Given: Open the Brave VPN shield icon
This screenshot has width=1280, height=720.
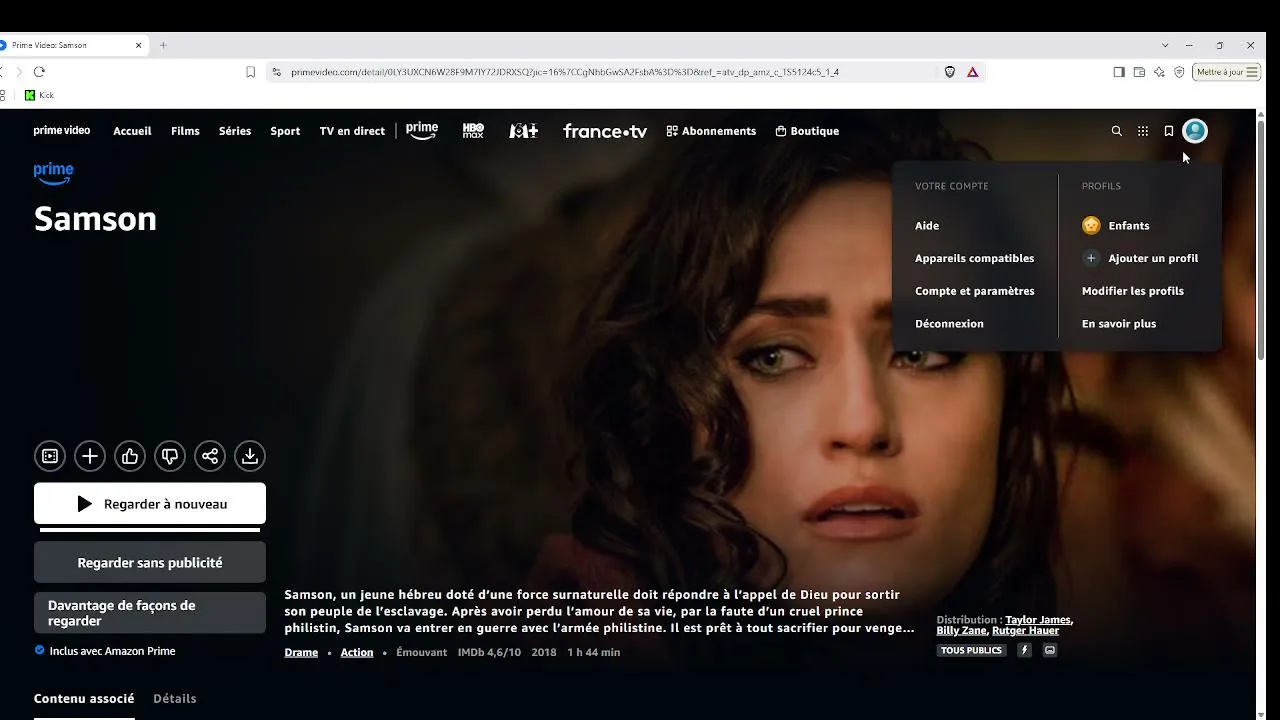Looking at the screenshot, I should click(x=1179, y=72).
